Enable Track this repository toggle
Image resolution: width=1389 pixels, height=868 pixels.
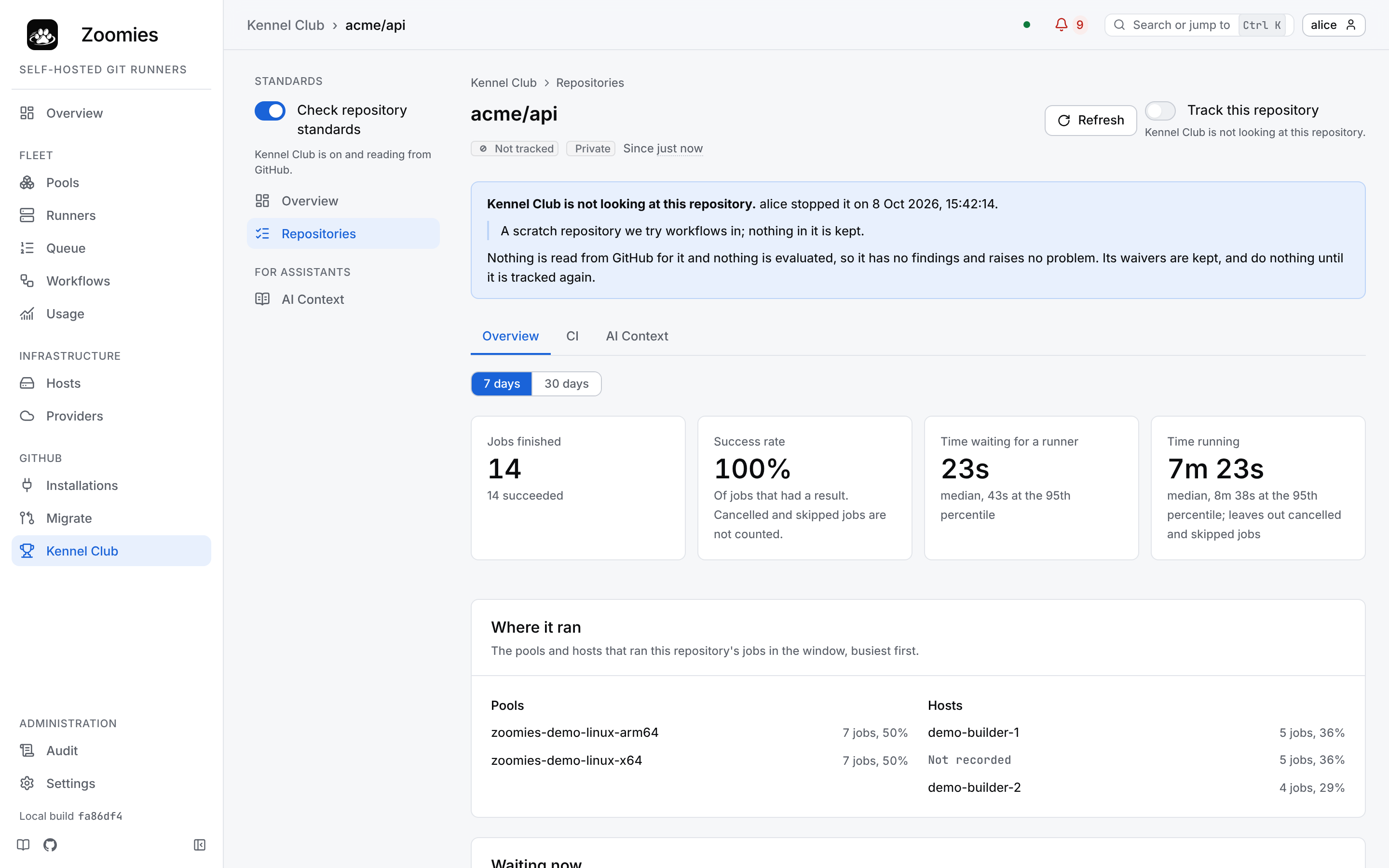[x=1160, y=111]
